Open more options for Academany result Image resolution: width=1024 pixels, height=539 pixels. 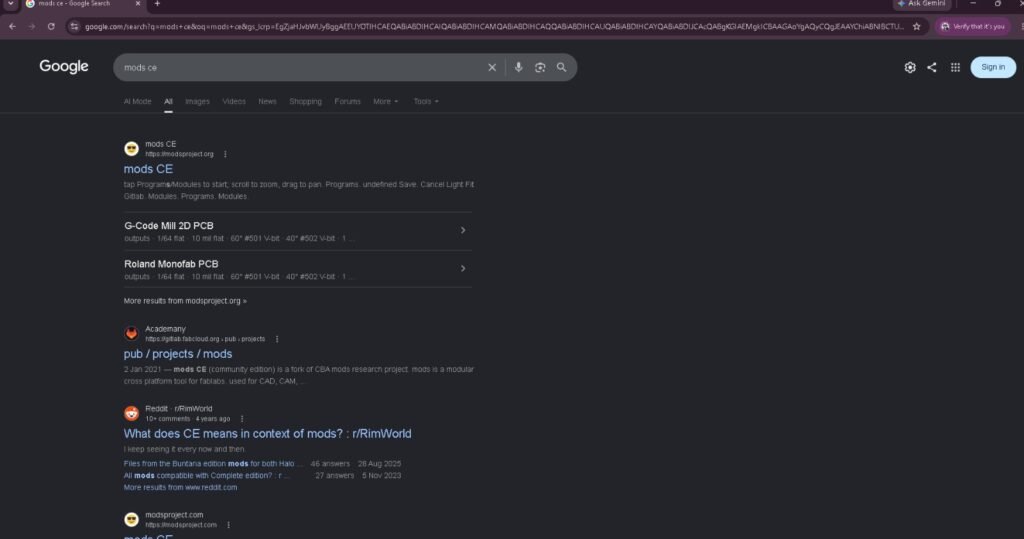click(x=277, y=339)
